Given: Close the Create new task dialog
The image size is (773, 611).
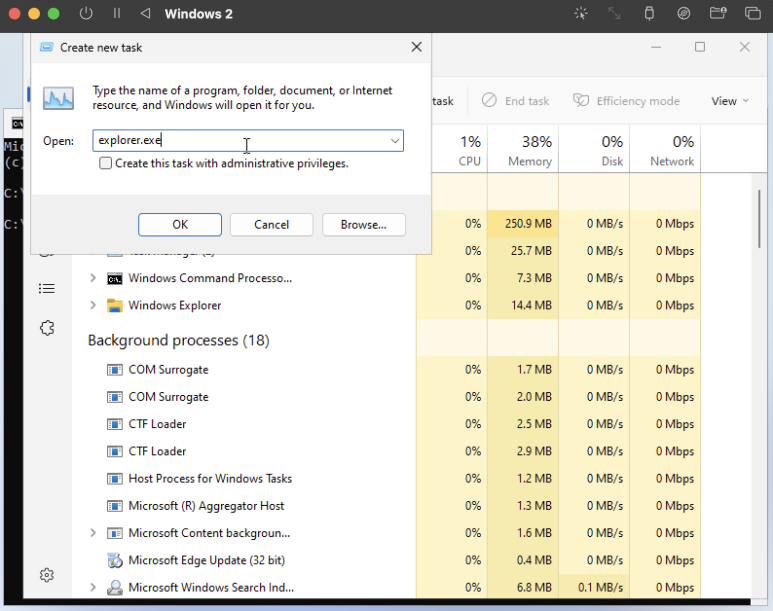Looking at the screenshot, I should click(x=417, y=47).
